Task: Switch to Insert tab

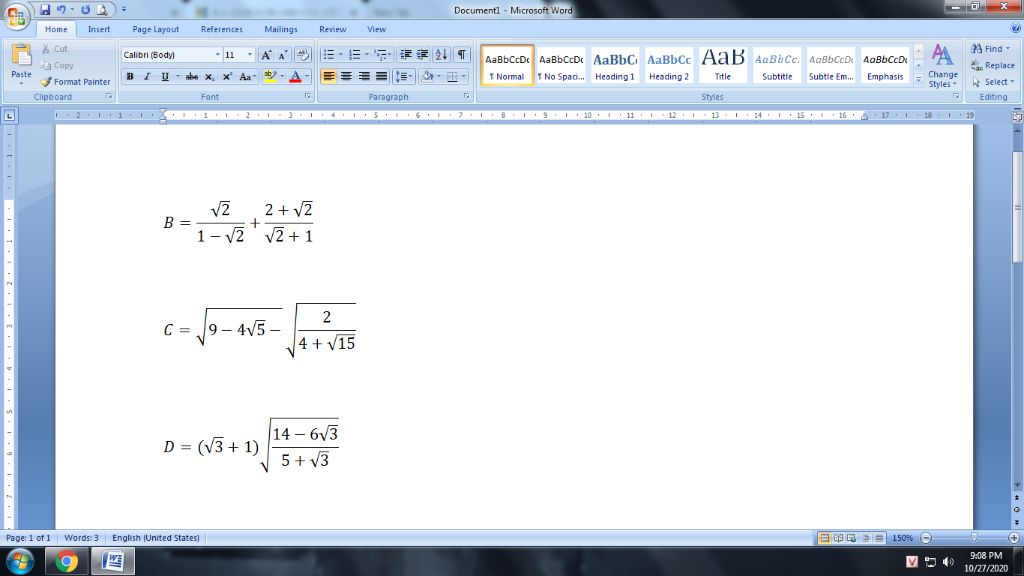Action: 99,29
